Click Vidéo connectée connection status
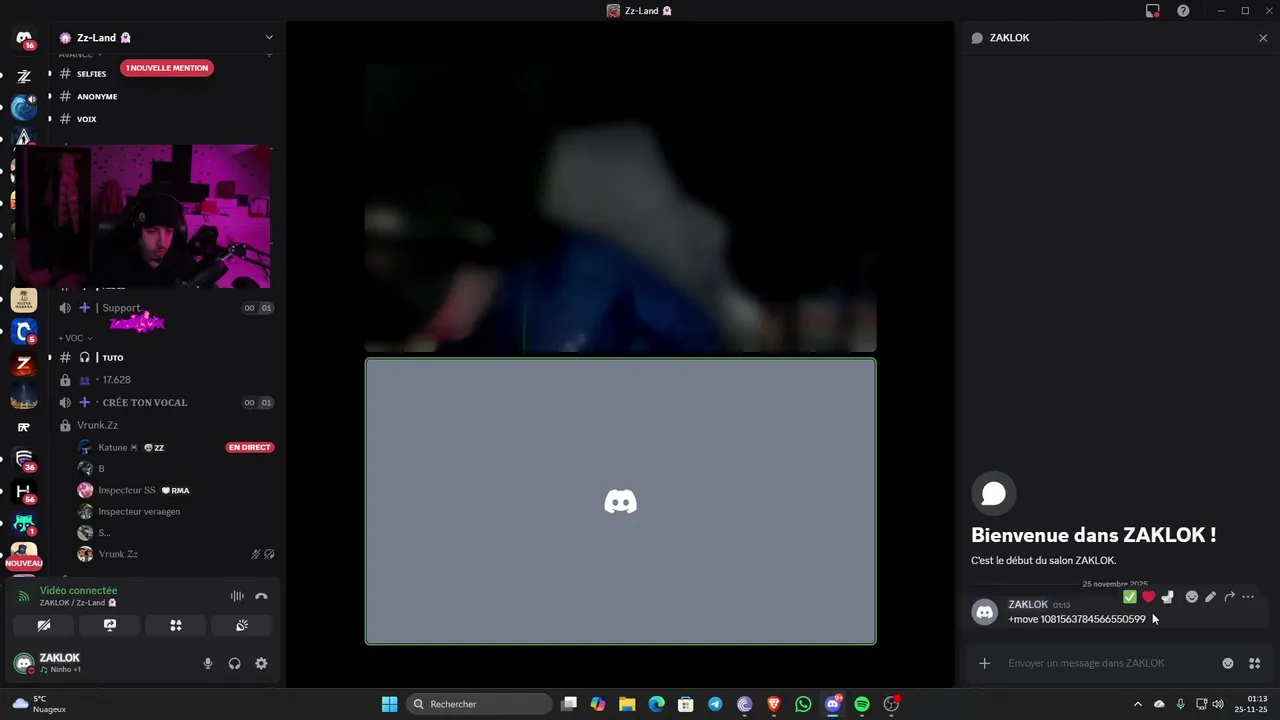This screenshot has height=720, width=1280. 78,591
